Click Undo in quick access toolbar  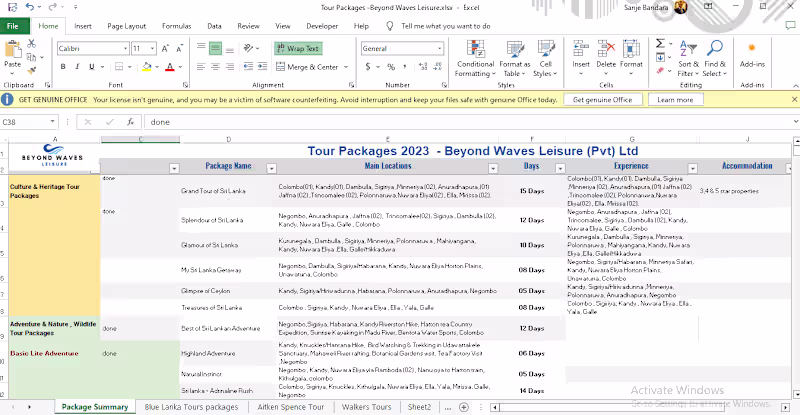coord(30,7)
